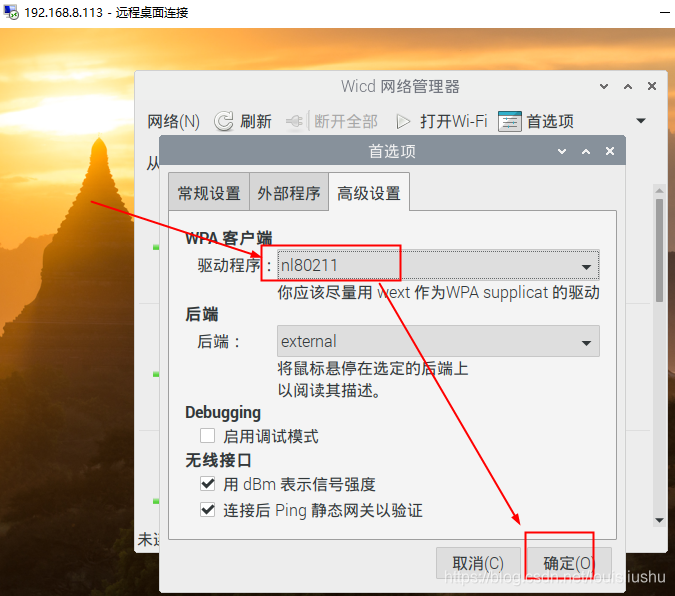The width and height of the screenshot is (675, 596).
Task: Open the WPA driver nl80211 dropdown
Action: [438, 265]
